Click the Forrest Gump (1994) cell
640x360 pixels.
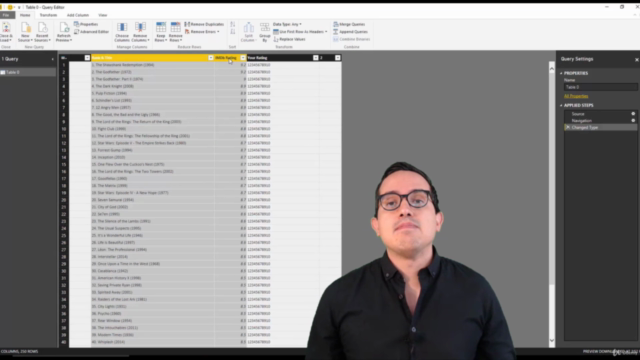153,150
